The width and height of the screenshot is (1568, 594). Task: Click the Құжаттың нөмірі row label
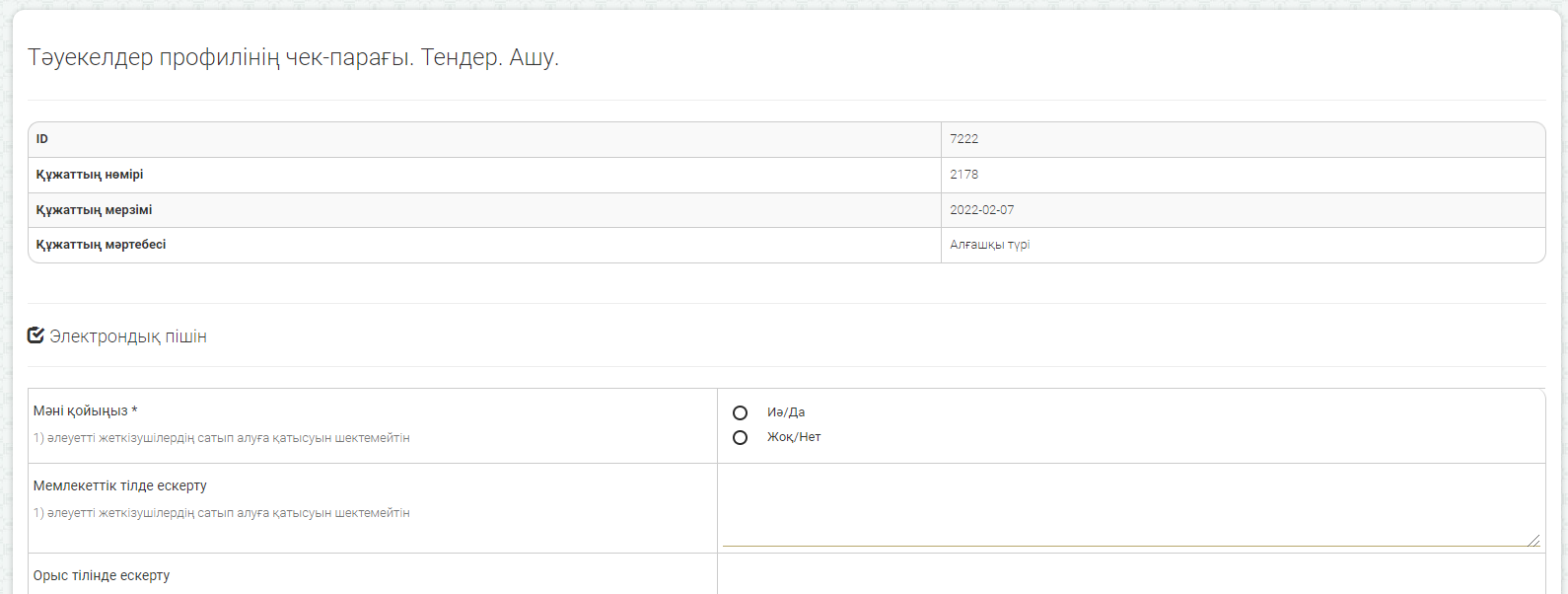coord(90,175)
